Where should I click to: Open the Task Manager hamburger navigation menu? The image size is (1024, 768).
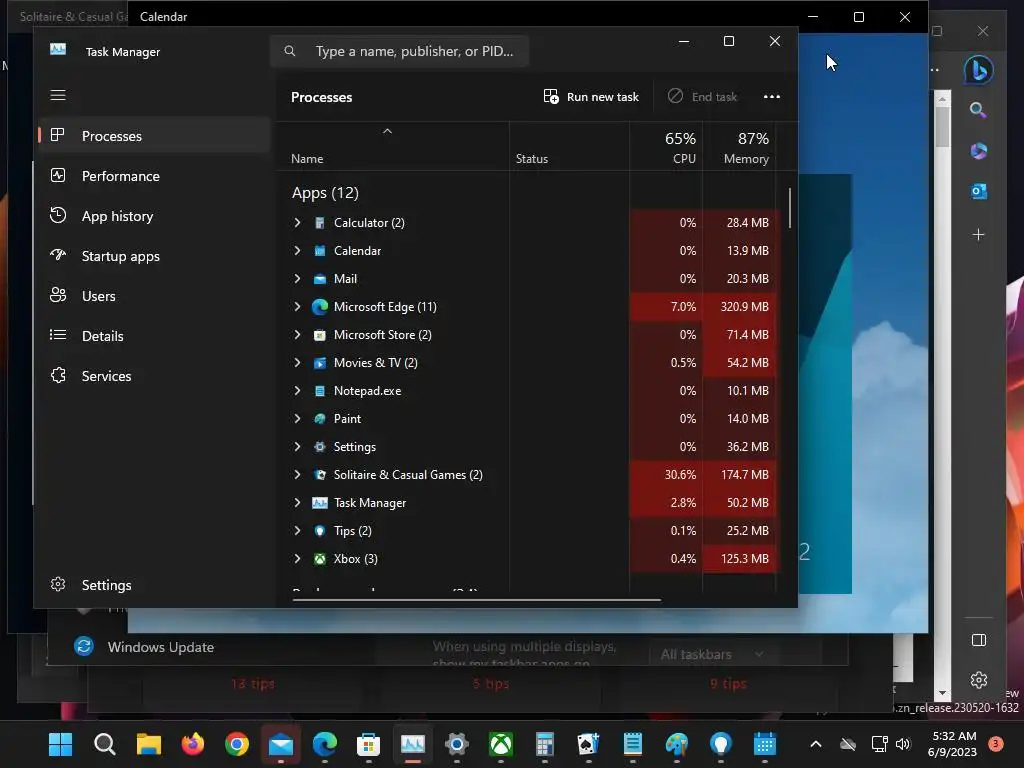tap(58, 95)
